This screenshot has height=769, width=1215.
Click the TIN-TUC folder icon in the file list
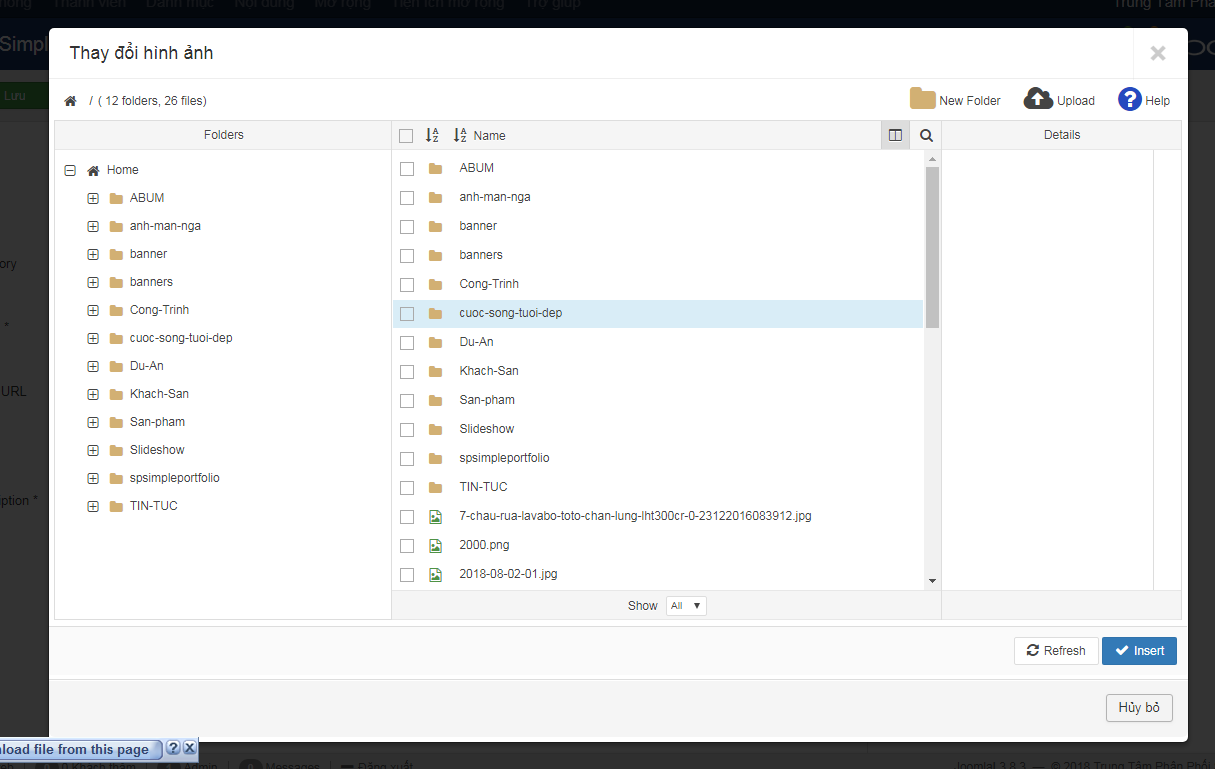(x=435, y=487)
